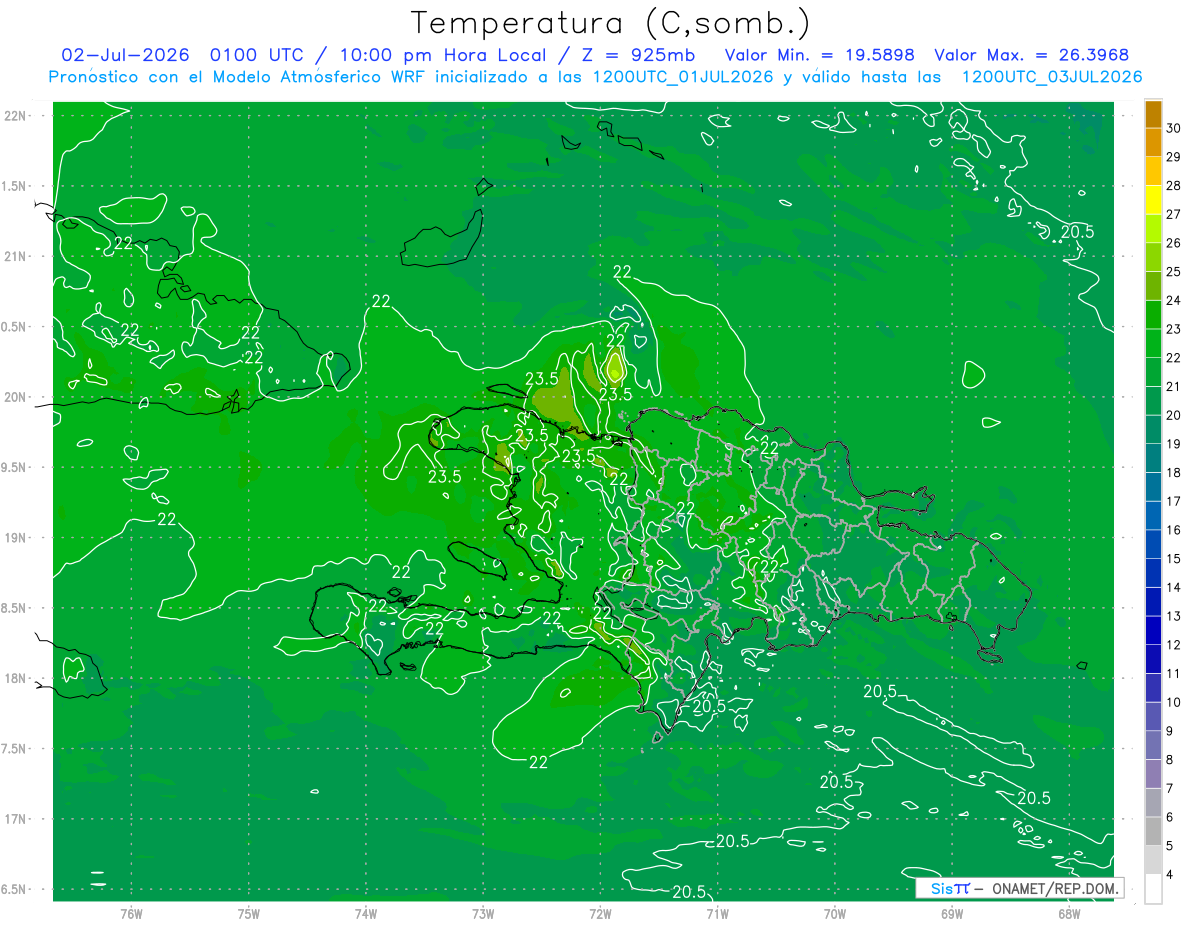Select the '21N' latitude axis label
This screenshot has height=927, width=1200.
16,256
